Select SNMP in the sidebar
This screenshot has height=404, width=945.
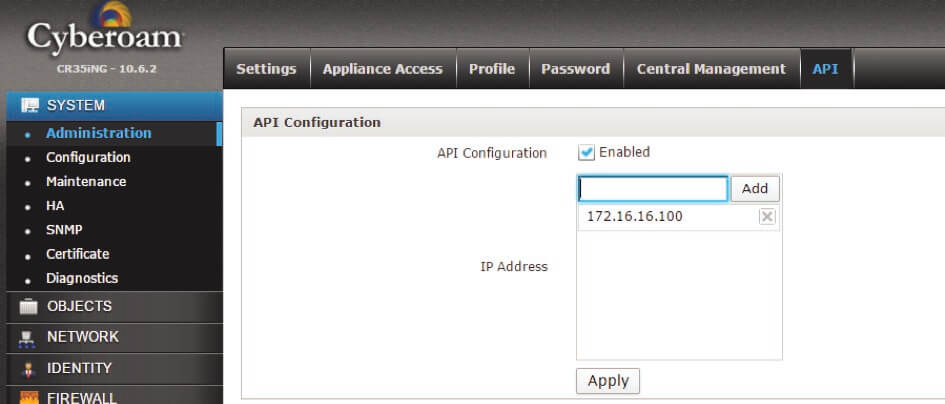(x=64, y=230)
